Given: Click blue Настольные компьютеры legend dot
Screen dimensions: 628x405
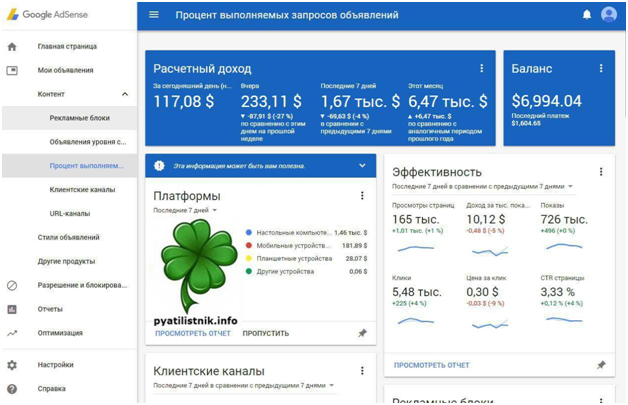Looking at the screenshot, I should tap(249, 232).
